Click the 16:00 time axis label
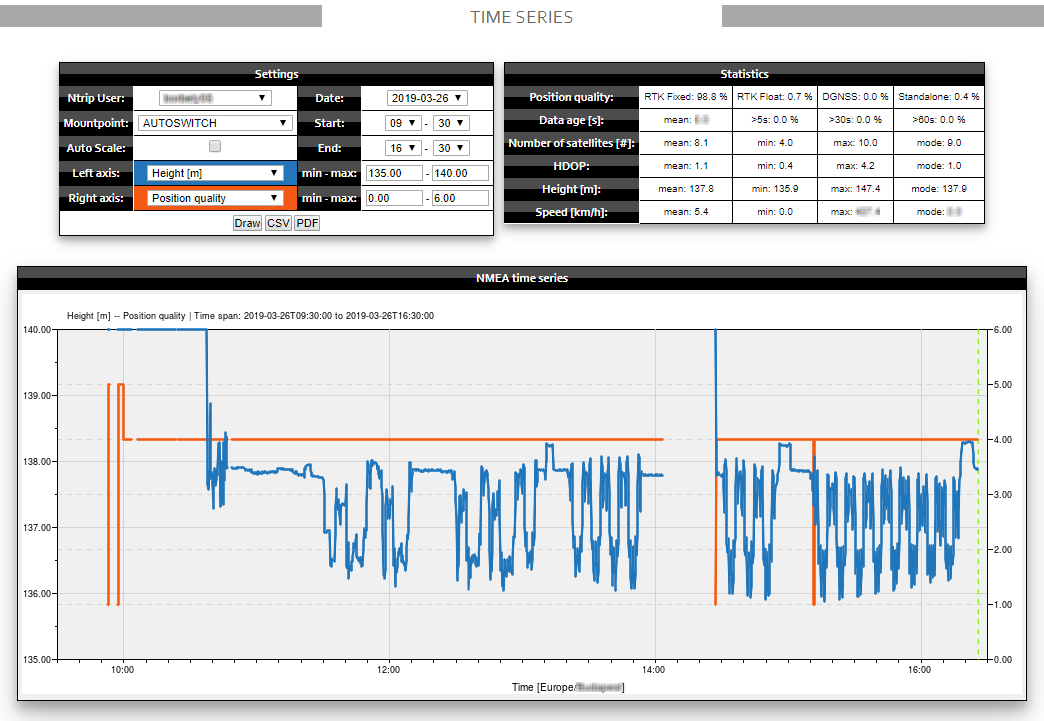1044x721 pixels. click(x=919, y=670)
